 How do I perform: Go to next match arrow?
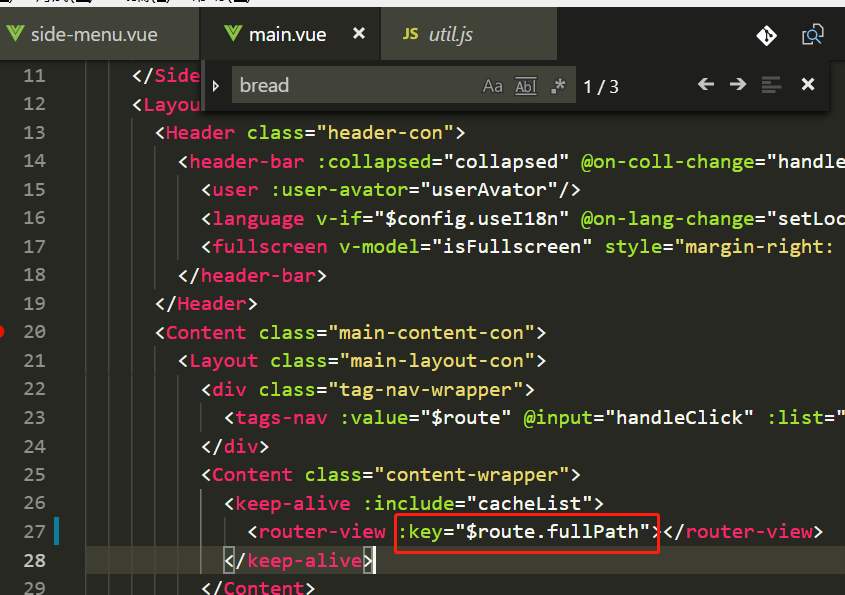tap(738, 85)
